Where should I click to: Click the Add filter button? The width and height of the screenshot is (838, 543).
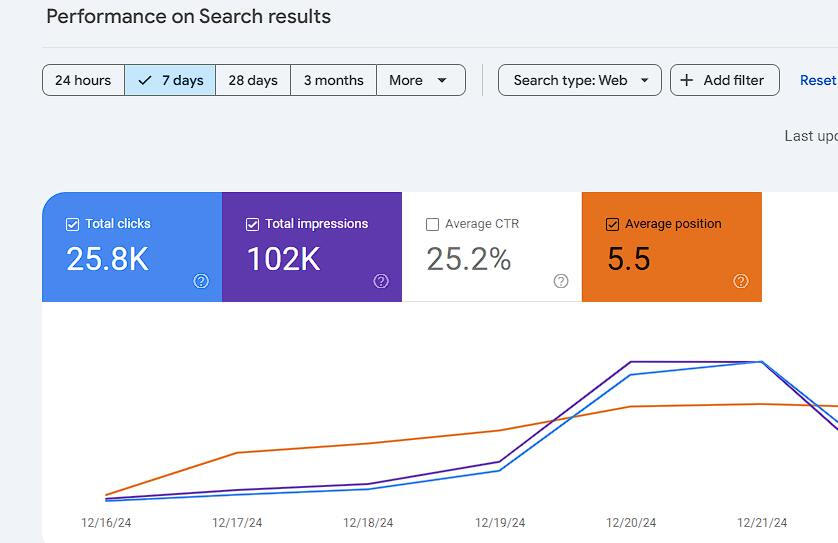pos(725,80)
